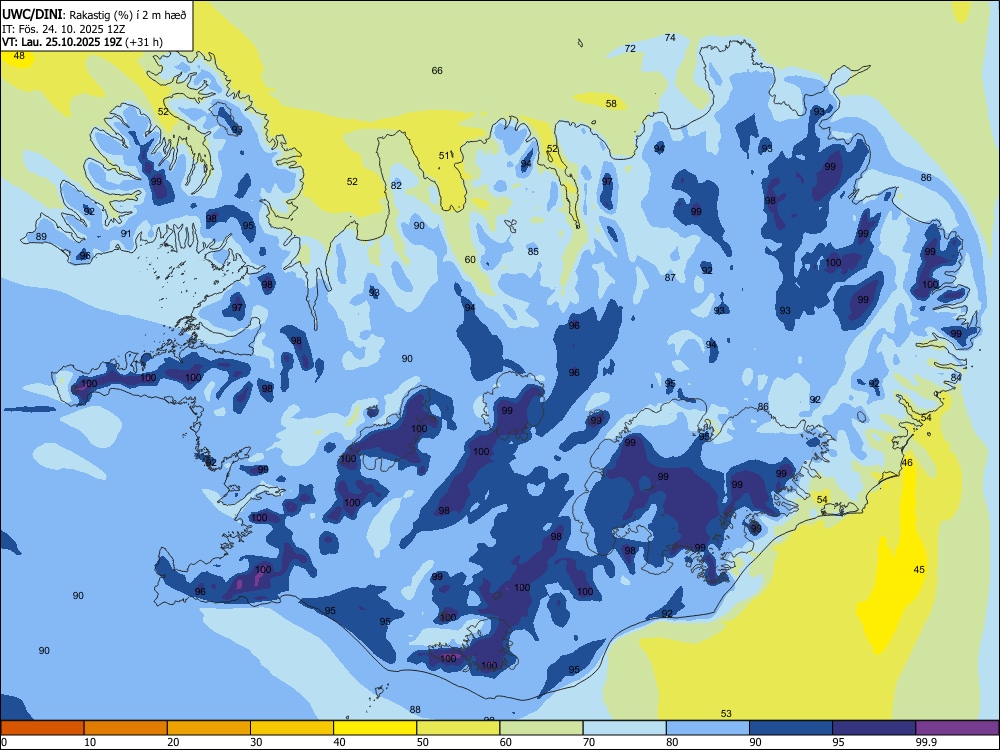This screenshot has height=750, width=1000.
Task: Click the light blue 70–80 legend swatch
Action: point(624,728)
